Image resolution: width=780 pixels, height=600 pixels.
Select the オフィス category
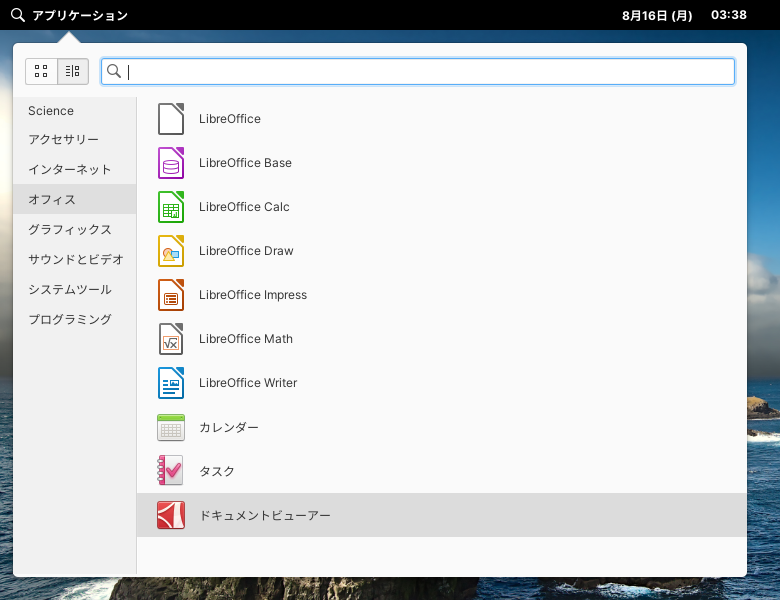click(x=75, y=200)
